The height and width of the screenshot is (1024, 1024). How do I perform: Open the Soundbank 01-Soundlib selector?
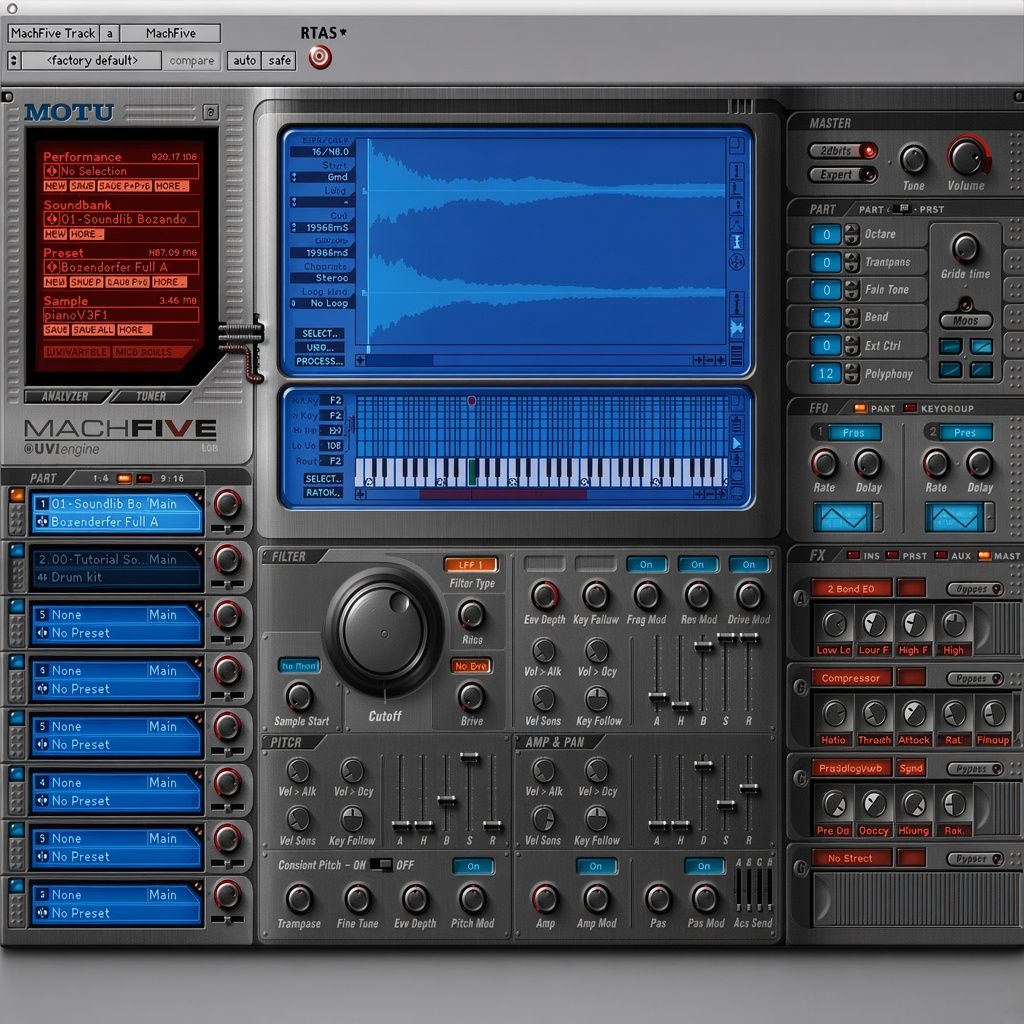(x=121, y=219)
